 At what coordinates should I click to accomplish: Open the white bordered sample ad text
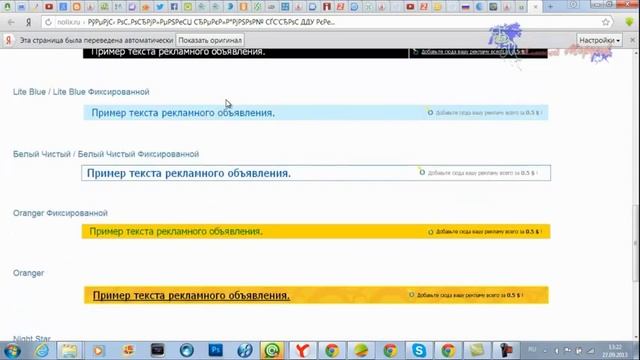tap(189, 173)
